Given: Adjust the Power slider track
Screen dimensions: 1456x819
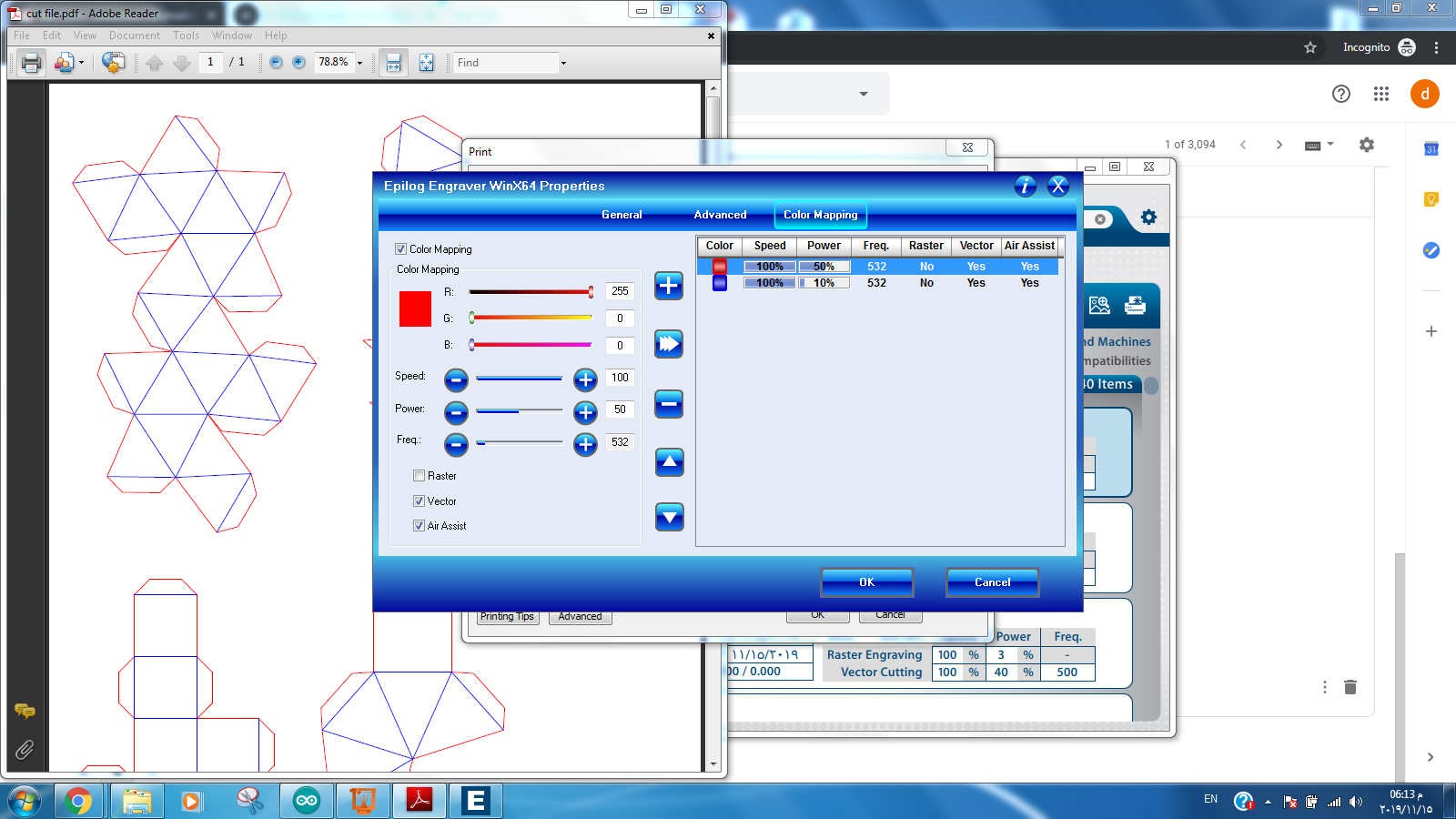Looking at the screenshot, I should click(x=520, y=411).
